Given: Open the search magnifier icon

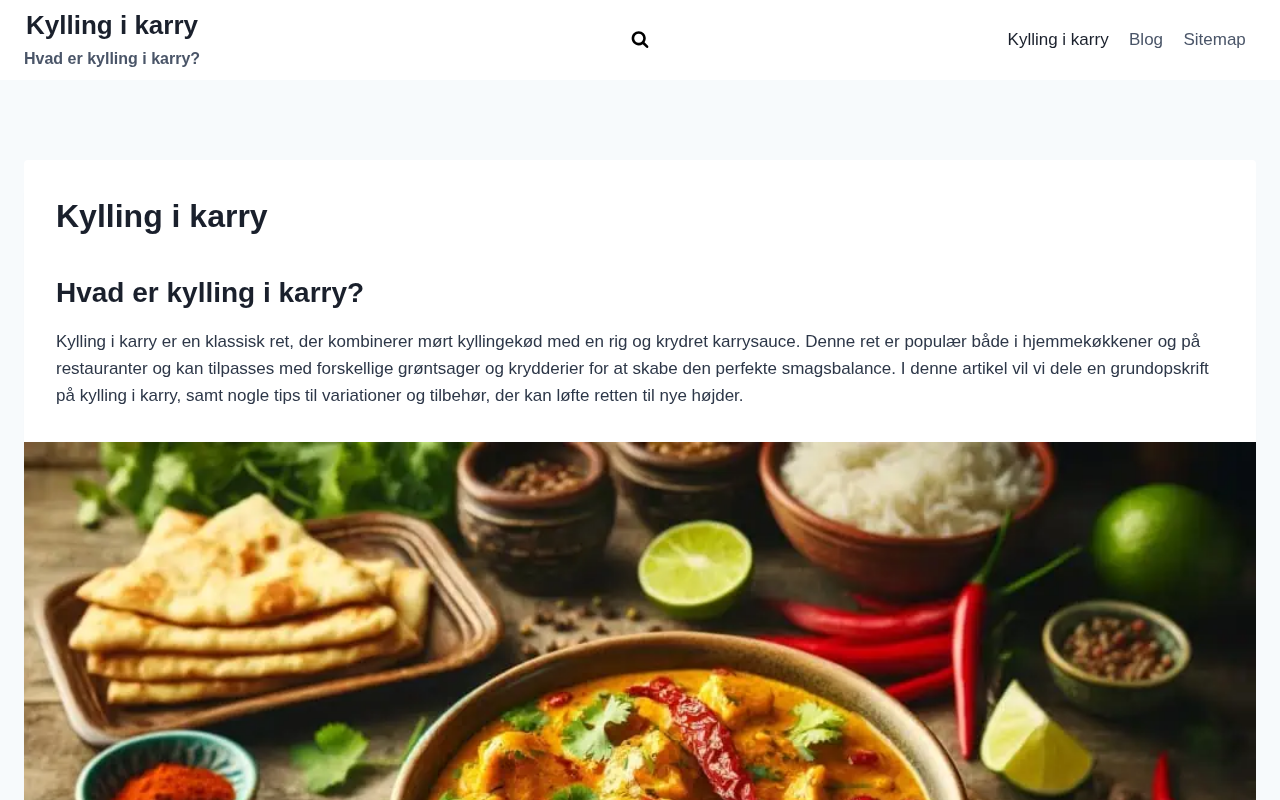Looking at the screenshot, I should click(x=640, y=40).
